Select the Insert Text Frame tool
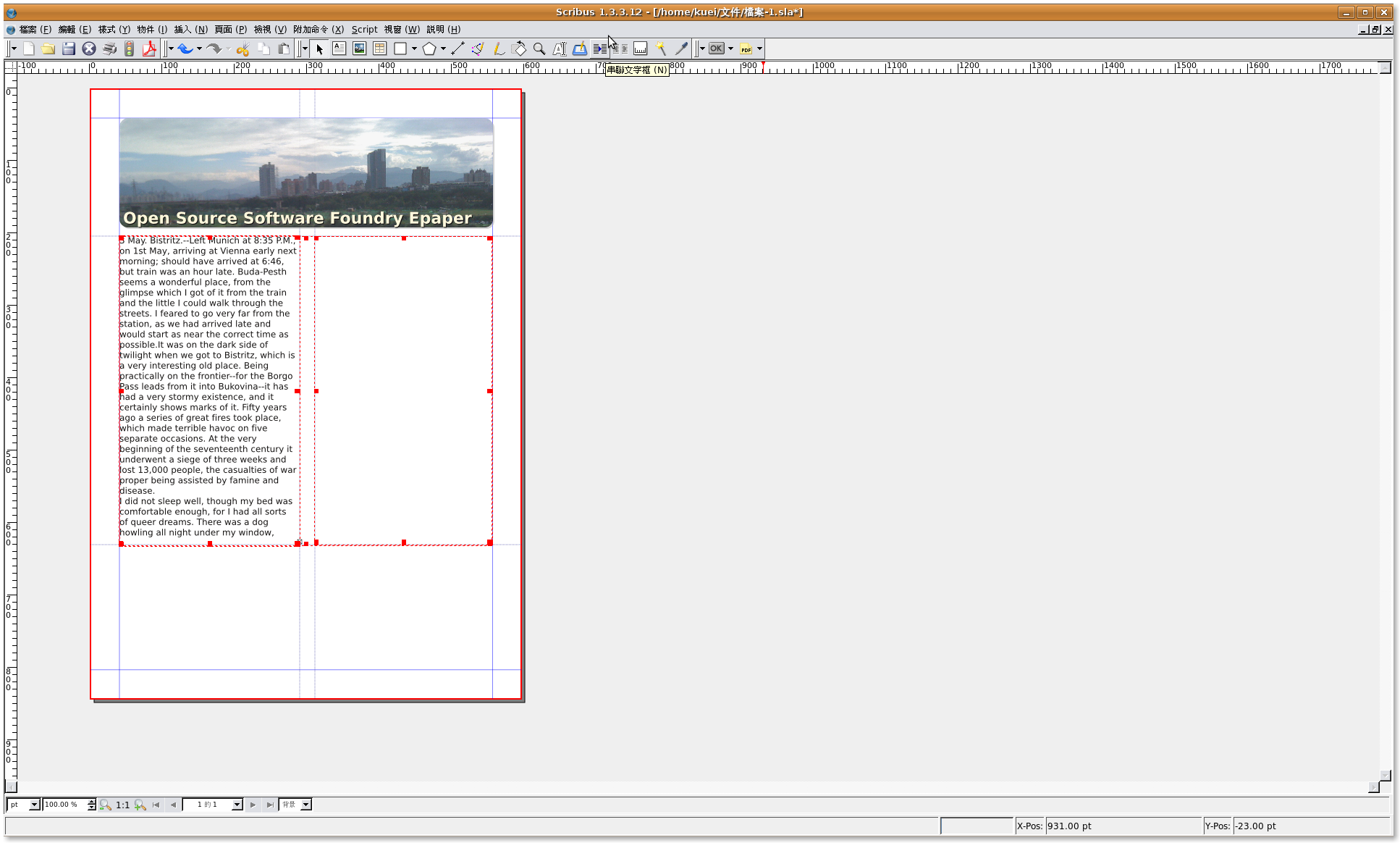1400x843 pixels. pyautogui.click(x=339, y=49)
